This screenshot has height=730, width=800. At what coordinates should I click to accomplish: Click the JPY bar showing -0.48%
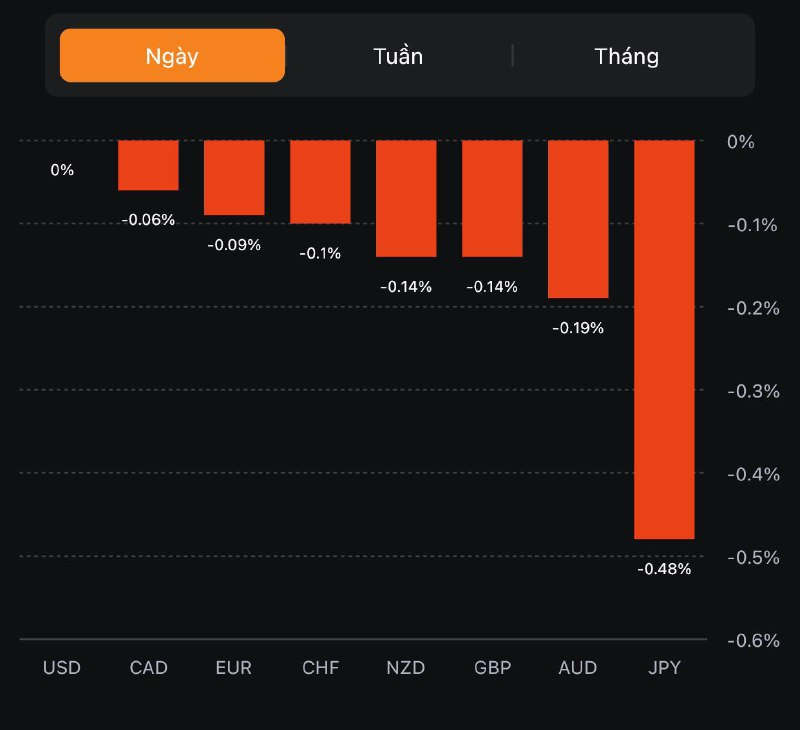click(664, 339)
